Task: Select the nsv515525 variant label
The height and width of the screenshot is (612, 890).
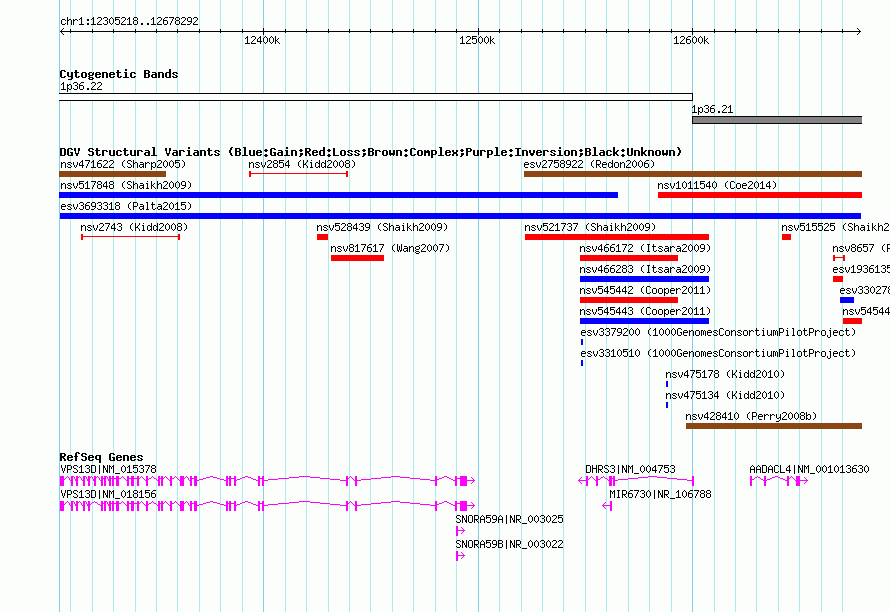Action: click(835, 227)
